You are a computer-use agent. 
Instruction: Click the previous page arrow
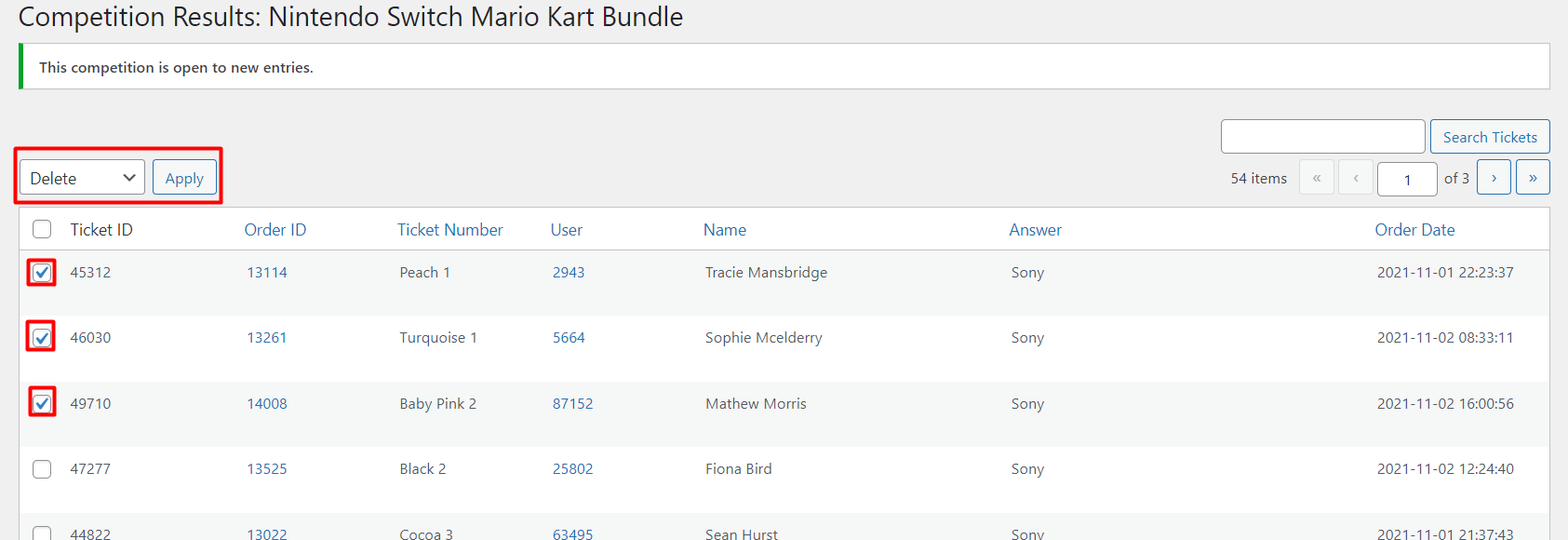pos(1356,177)
